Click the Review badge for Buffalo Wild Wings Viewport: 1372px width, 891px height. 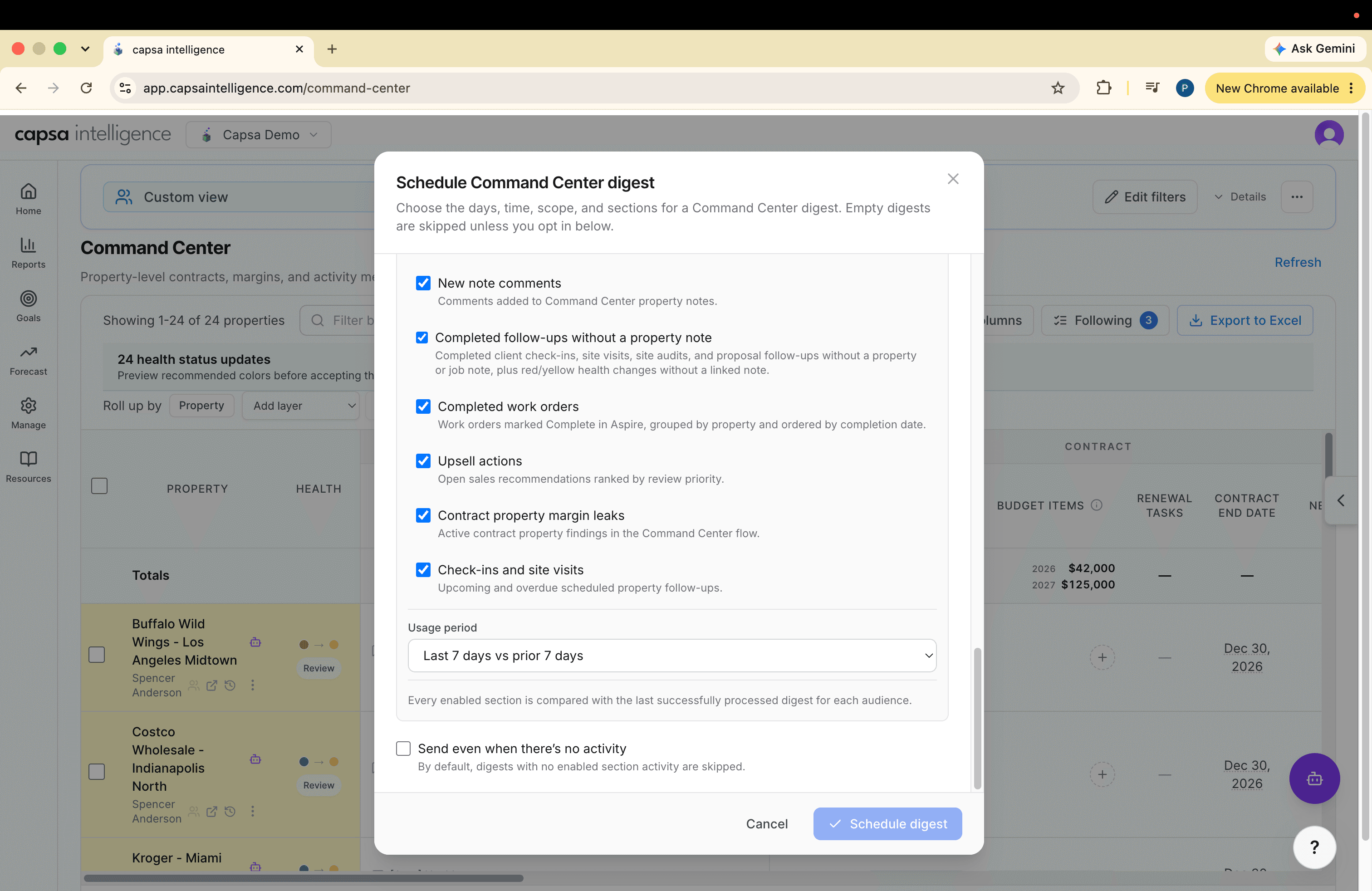pyautogui.click(x=319, y=669)
